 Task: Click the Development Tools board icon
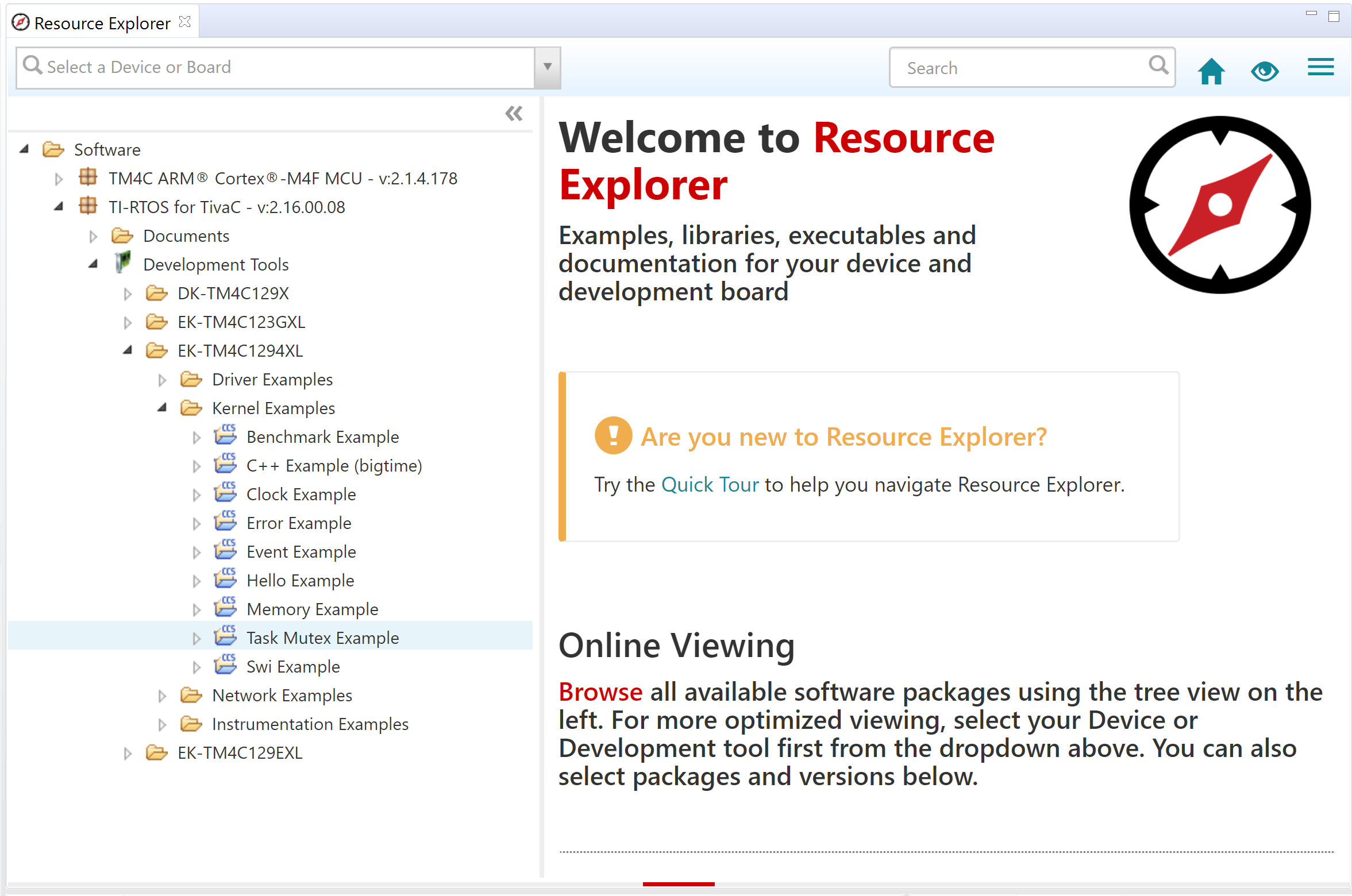coord(122,263)
